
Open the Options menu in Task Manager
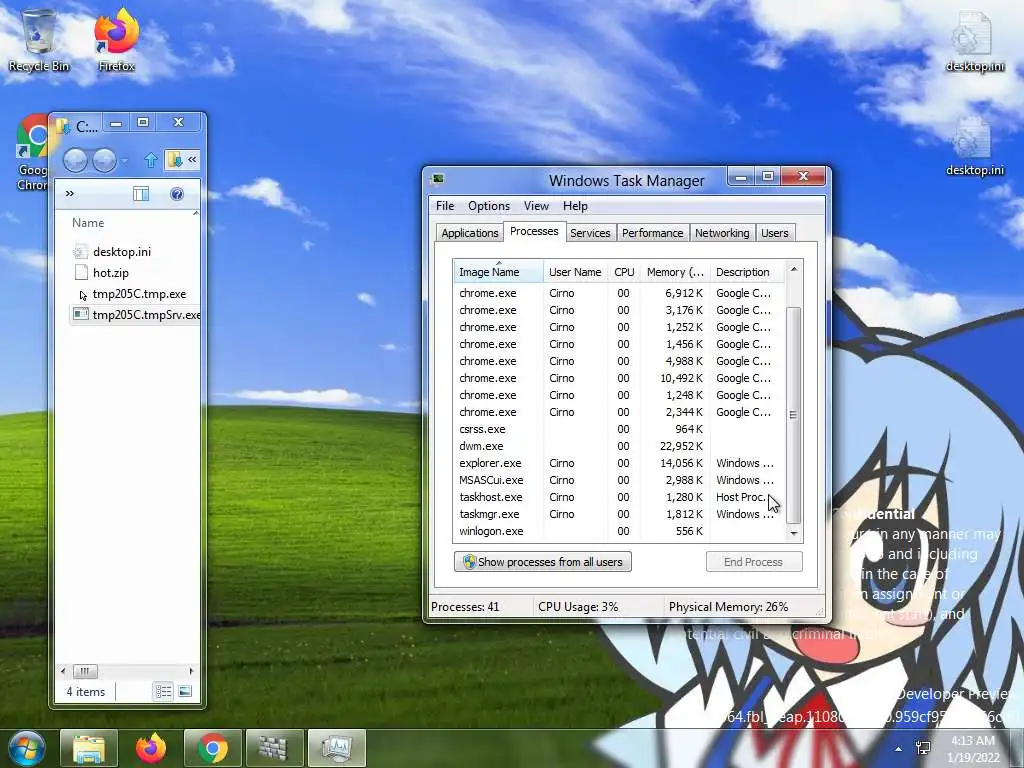pyautogui.click(x=488, y=206)
